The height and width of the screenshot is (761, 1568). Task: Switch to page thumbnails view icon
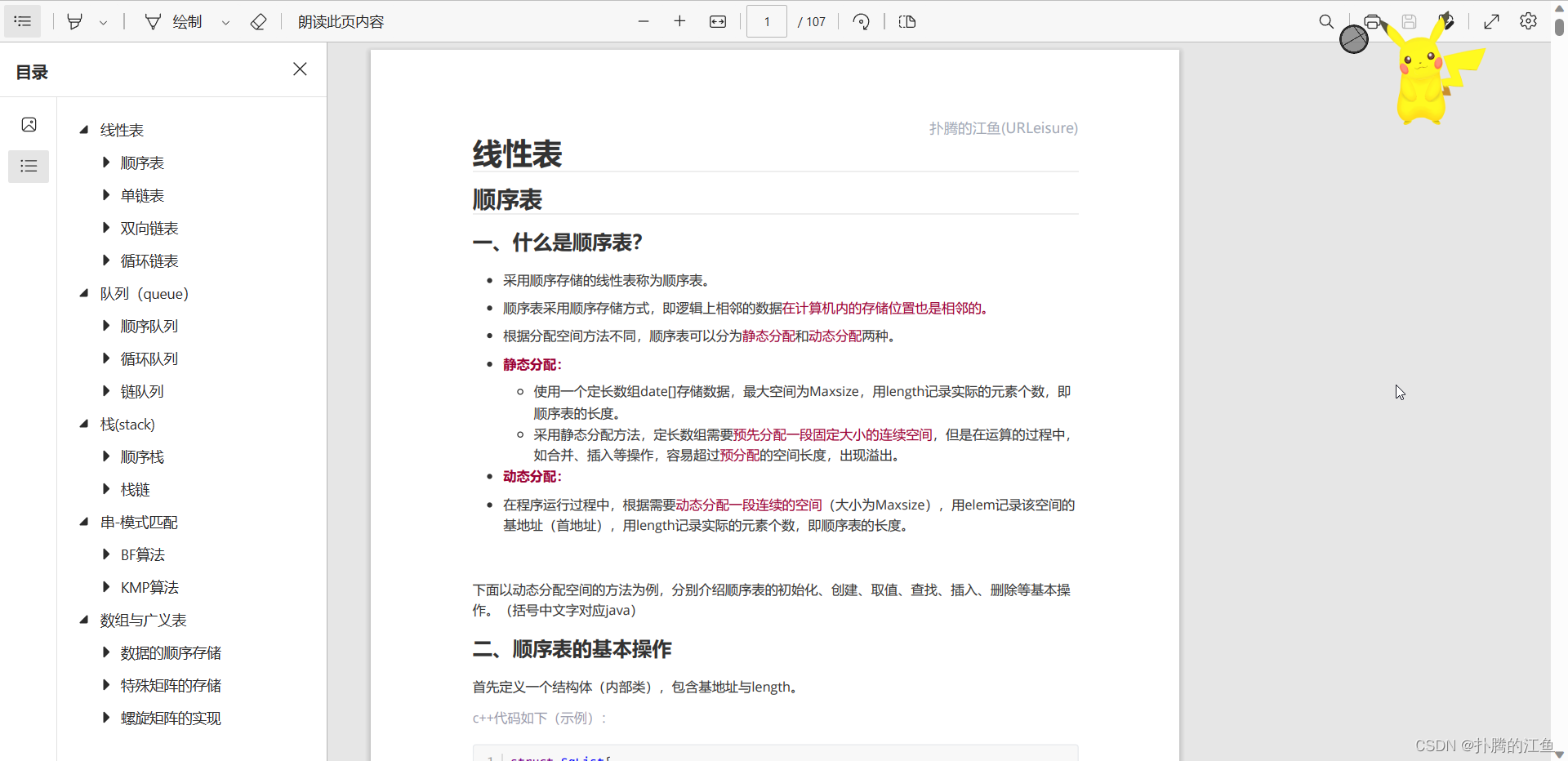click(29, 125)
